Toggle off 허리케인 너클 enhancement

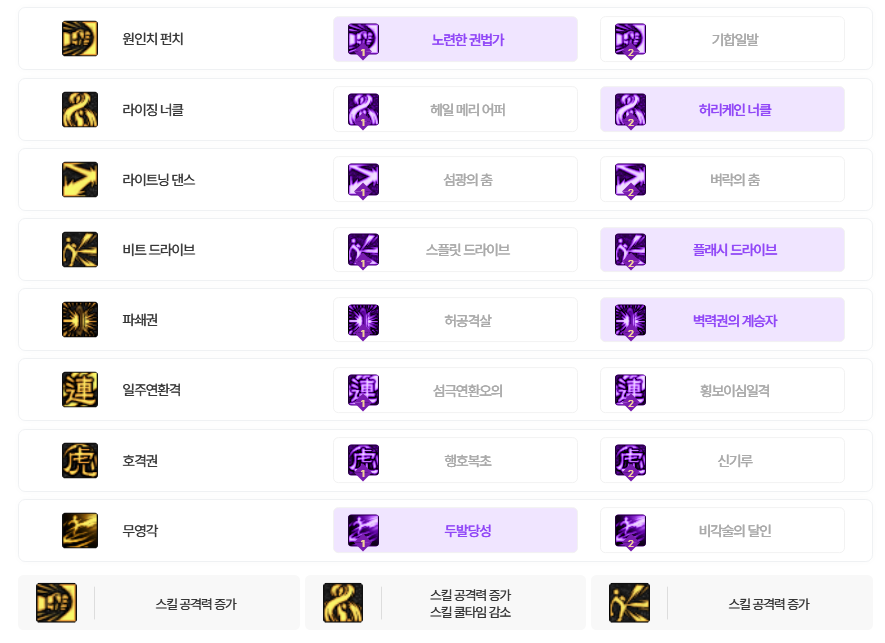point(722,109)
